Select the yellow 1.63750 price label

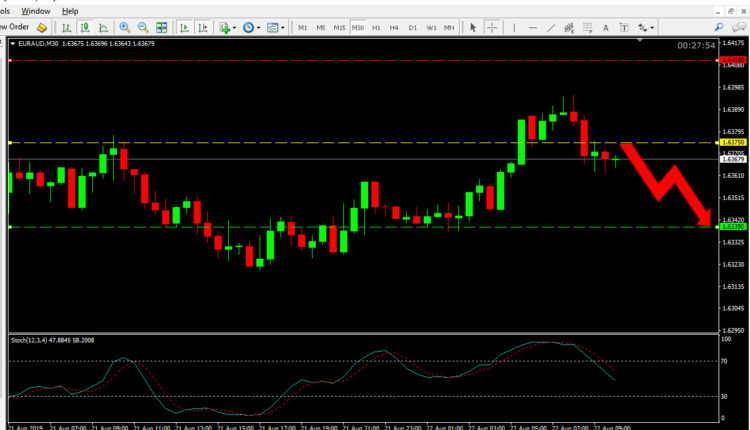(x=733, y=143)
